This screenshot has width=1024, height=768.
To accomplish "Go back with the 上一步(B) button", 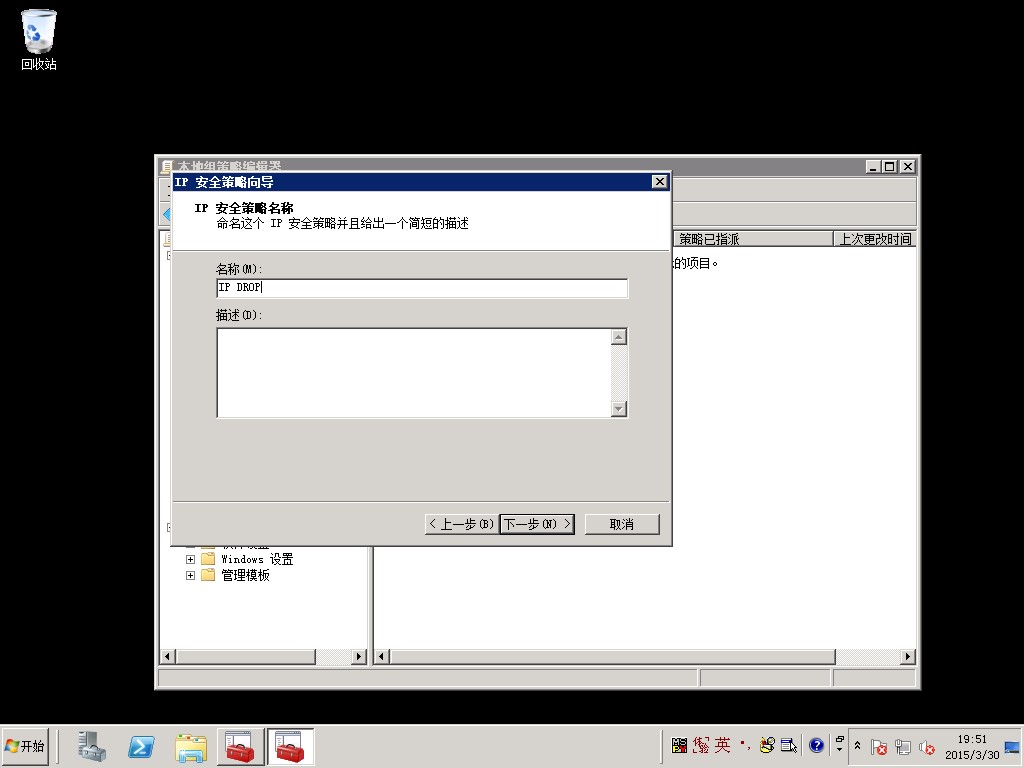I will 461,524.
